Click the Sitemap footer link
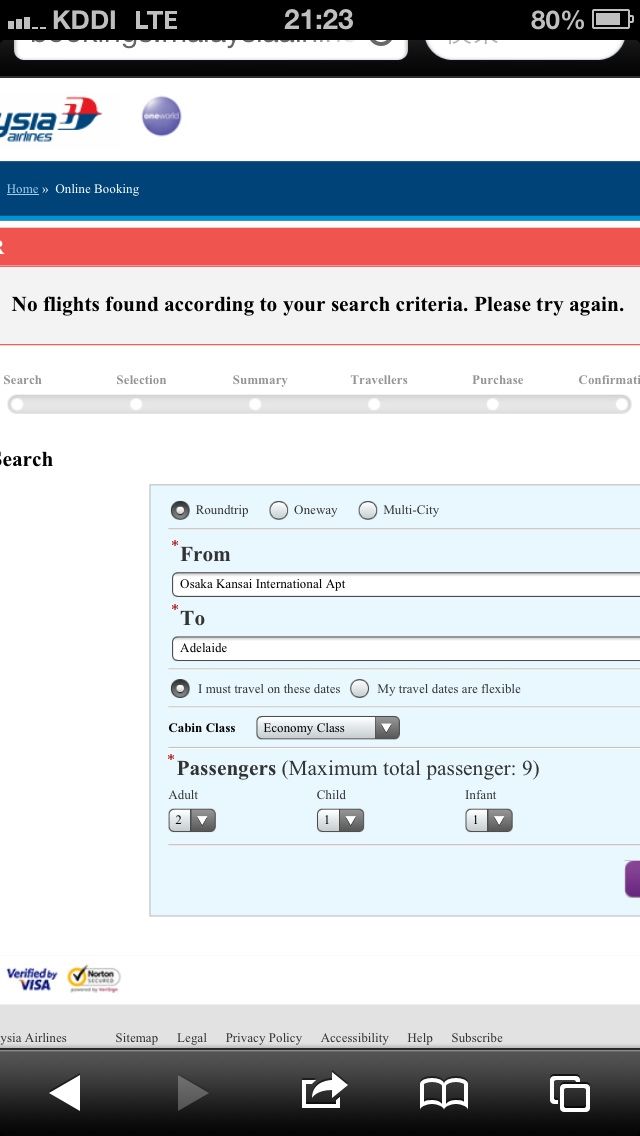The width and height of the screenshot is (640, 1136). 136,1037
